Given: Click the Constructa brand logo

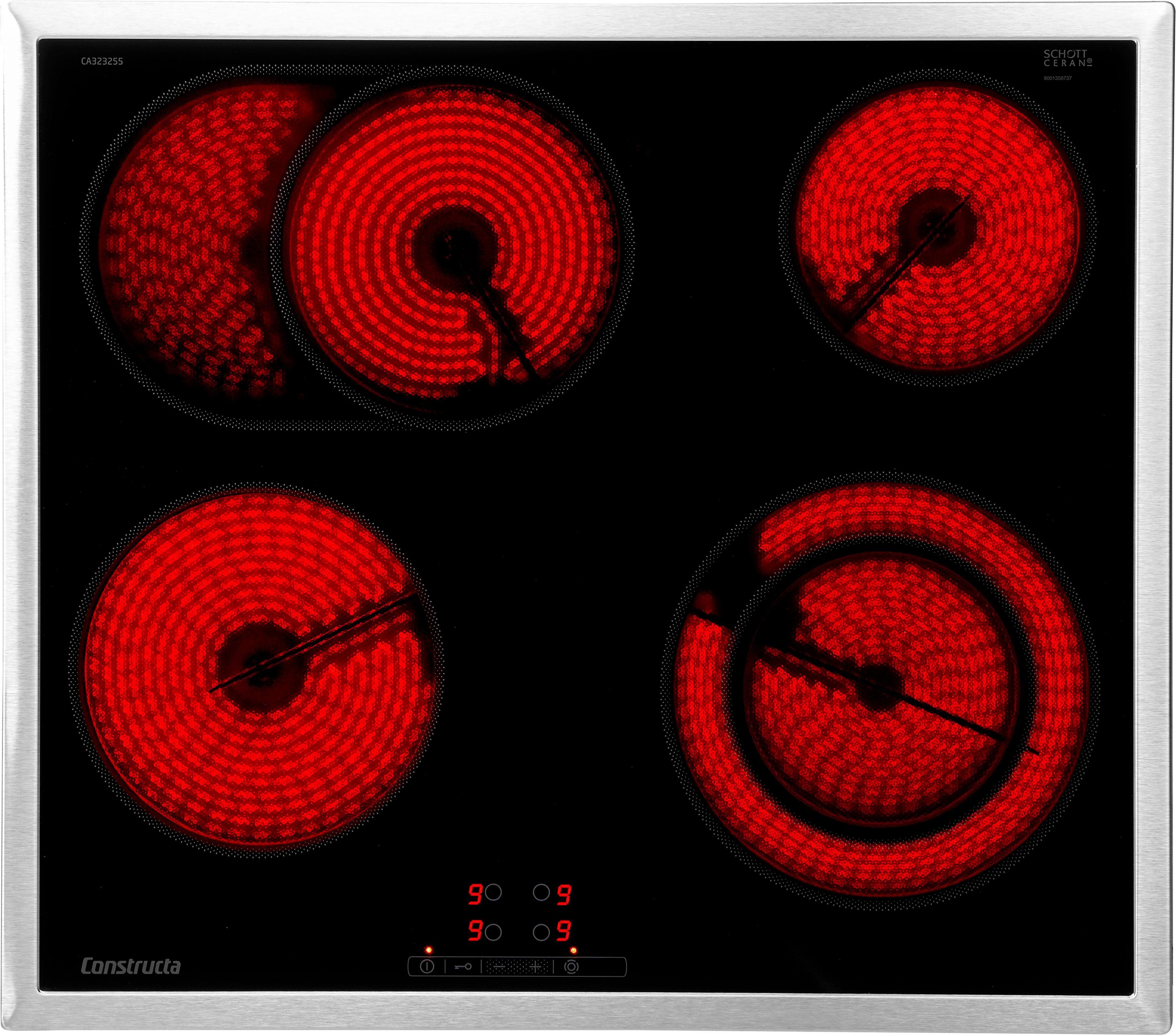Looking at the screenshot, I should pyautogui.click(x=130, y=966).
